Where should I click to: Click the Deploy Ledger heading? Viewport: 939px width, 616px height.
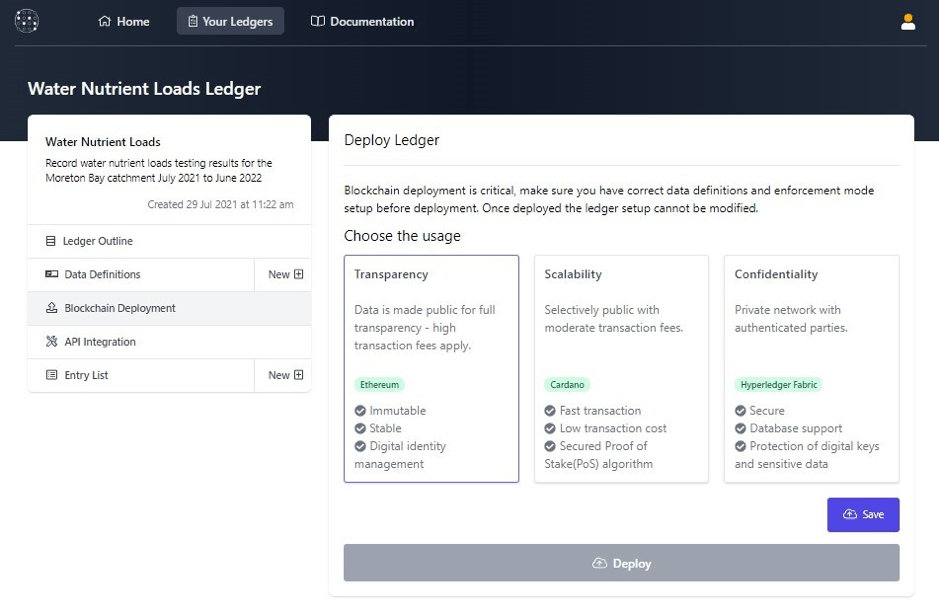tap(392, 140)
